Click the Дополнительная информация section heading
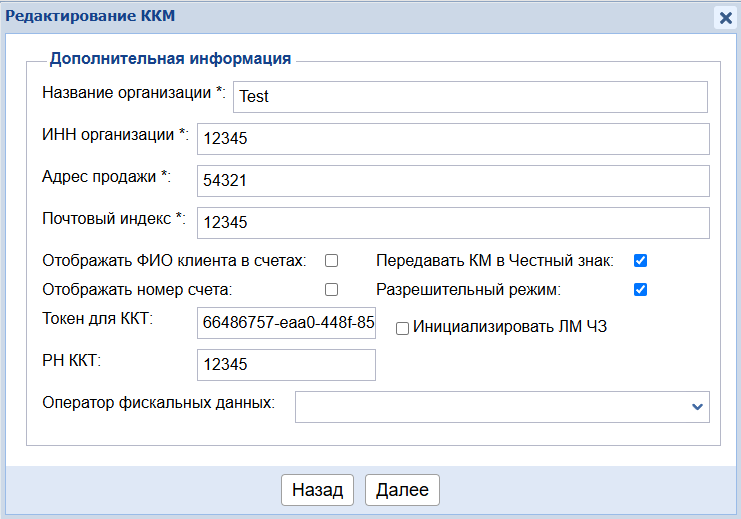Viewport: 741px width, 519px height. click(170, 59)
